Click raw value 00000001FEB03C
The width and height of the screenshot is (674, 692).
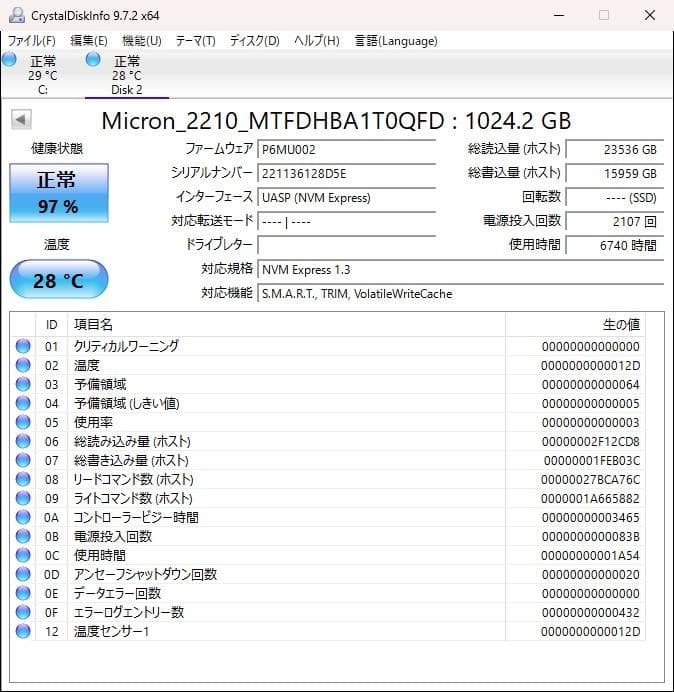591,461
